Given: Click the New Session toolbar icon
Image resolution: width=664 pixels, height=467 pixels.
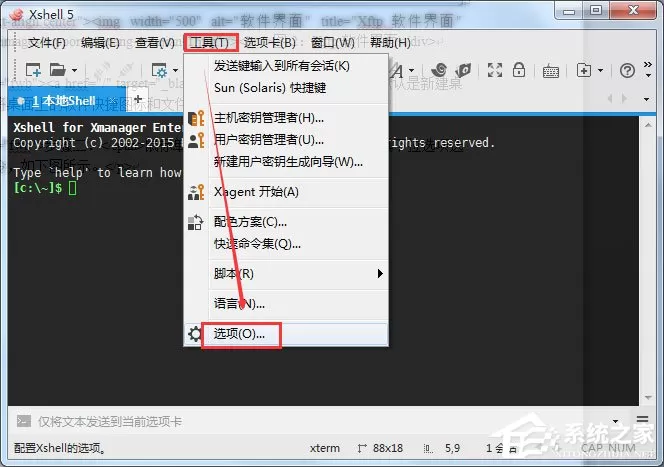Looking at the screenshot, I should tap(33, 70).
